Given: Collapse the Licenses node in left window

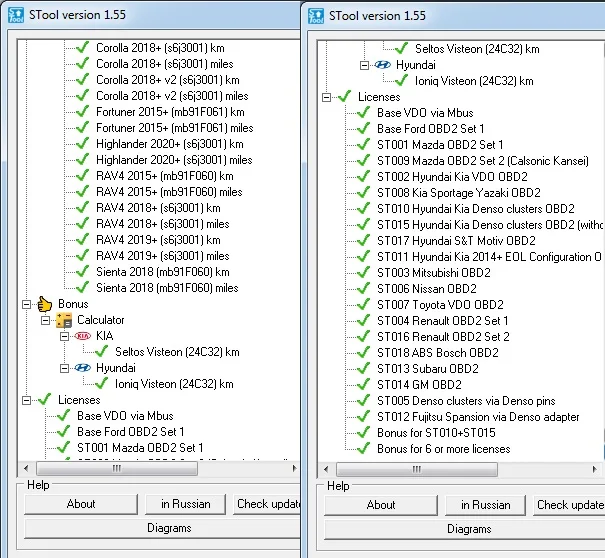Looking at the screenshot, I should [x=26, y=400].
